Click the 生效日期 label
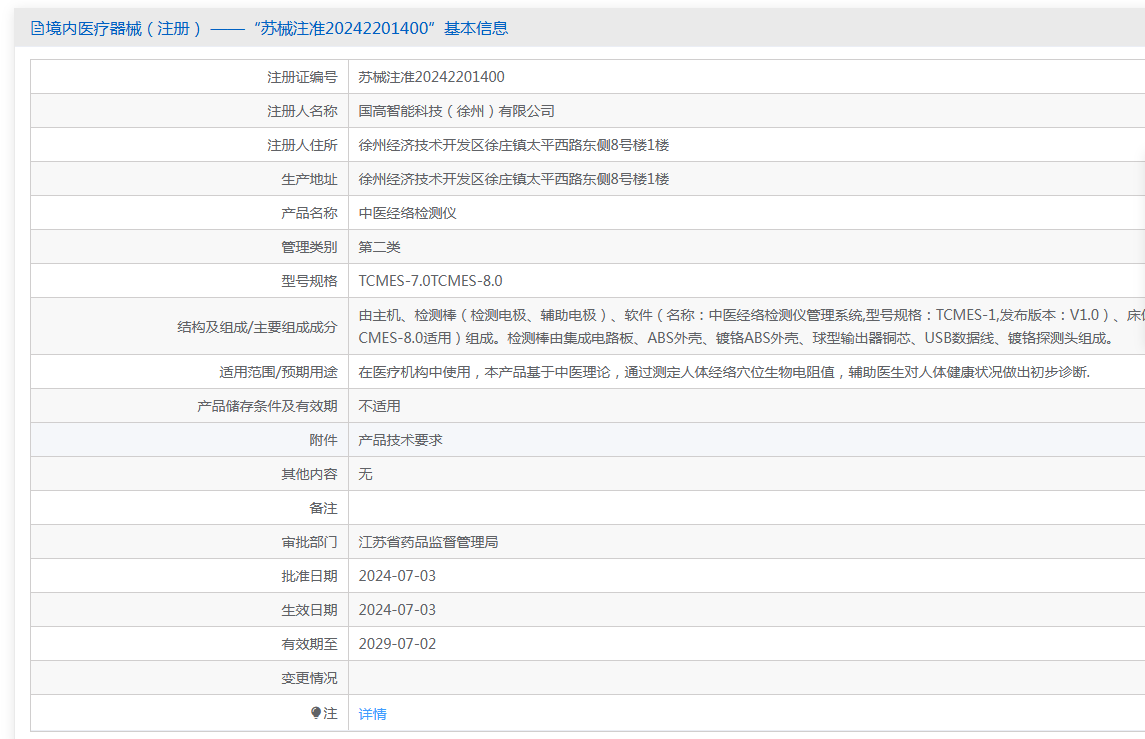 pos(310,610)
